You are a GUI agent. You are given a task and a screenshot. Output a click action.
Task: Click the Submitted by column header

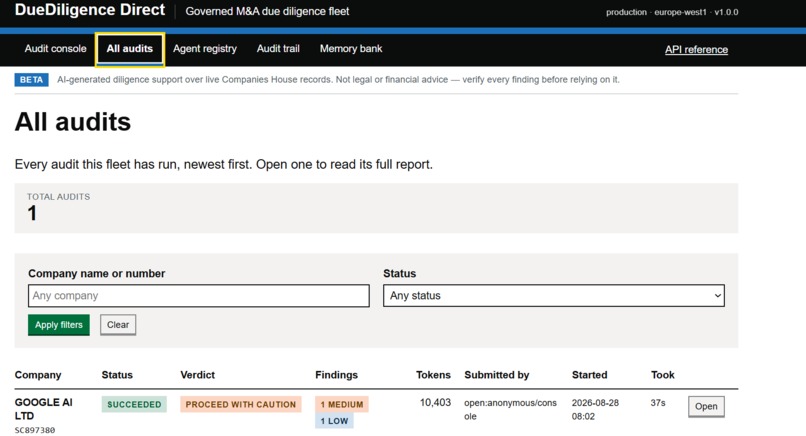click(x=497, y=375)
